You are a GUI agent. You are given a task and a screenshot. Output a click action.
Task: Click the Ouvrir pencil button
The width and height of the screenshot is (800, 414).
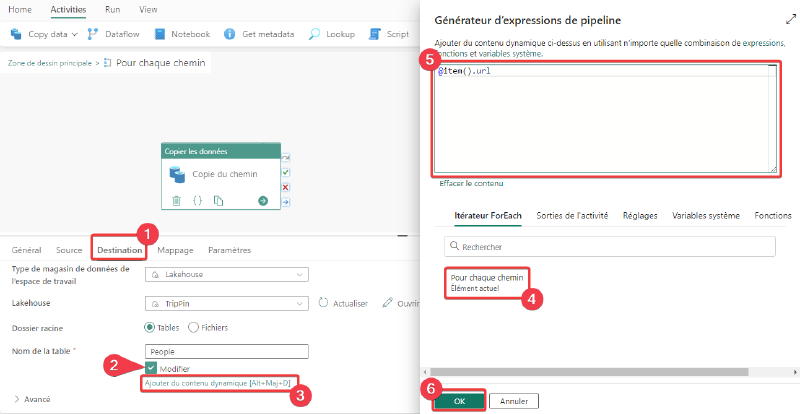401,303
